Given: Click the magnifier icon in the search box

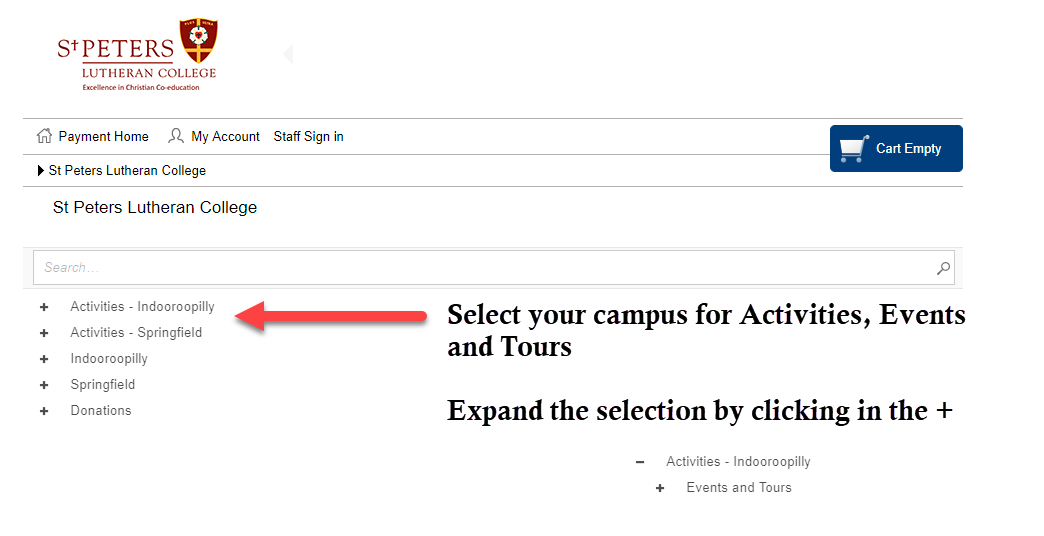Looking at the screenshot, I should [943, 268].
